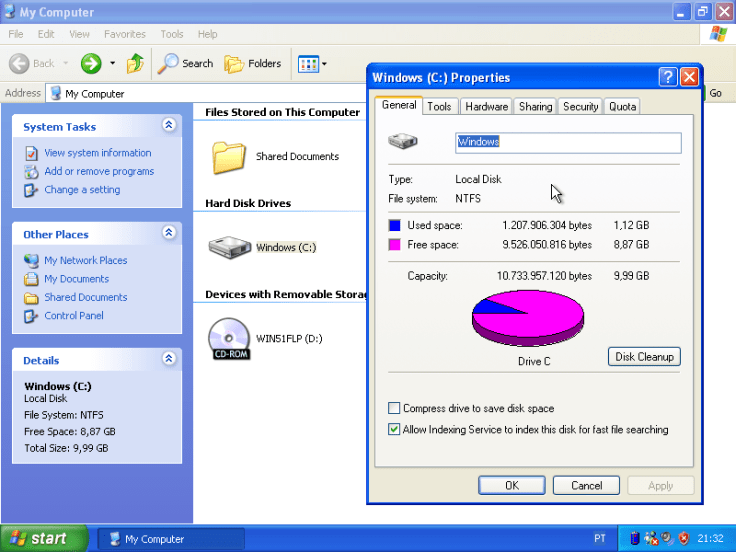The height and width of the screenshot is (552, 736).
Task: Click the Disk Cleanup button
Action: click(644, 357)
